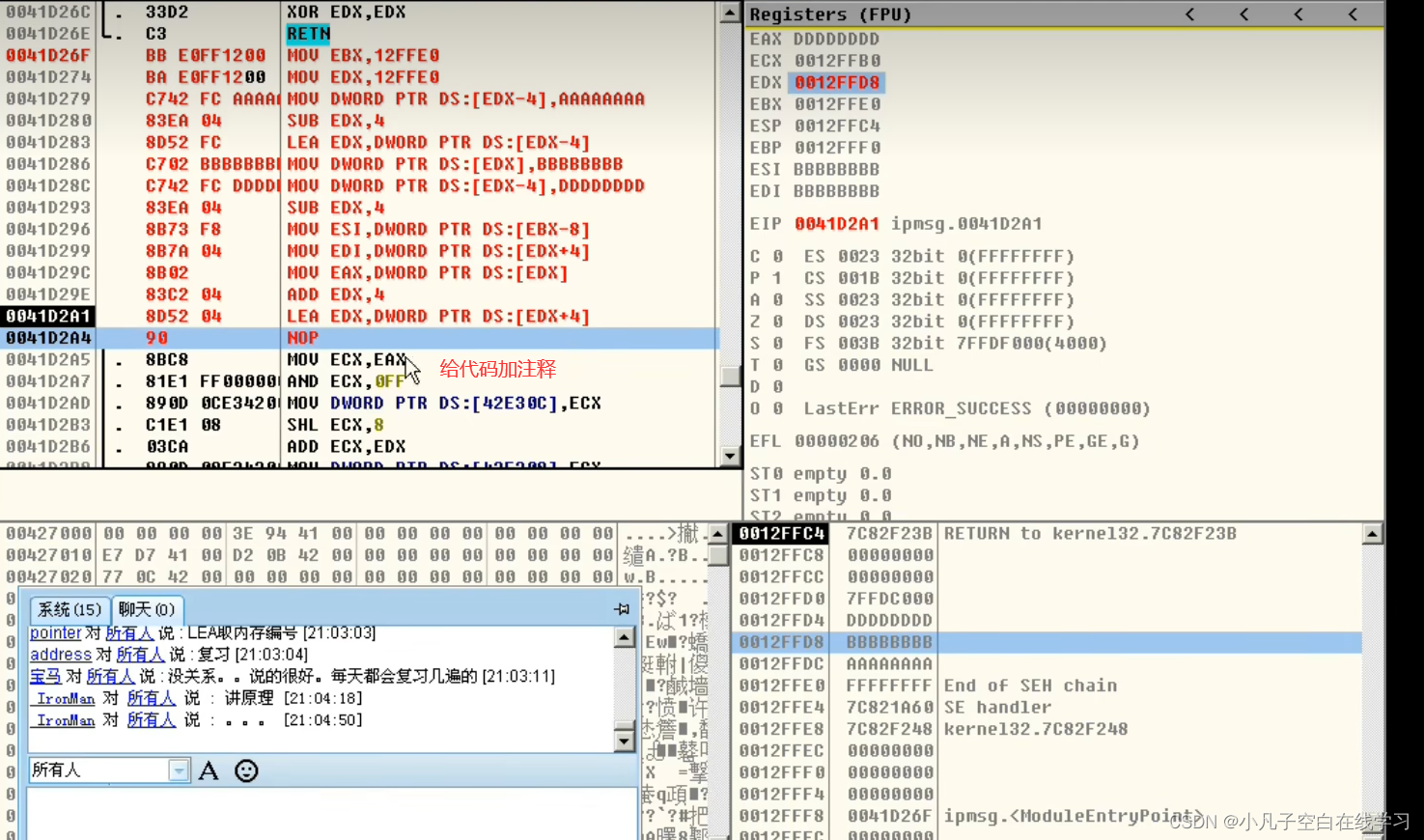
Task: Click the stack pane scroll-up arrow
Action: tap(1372, 534)
